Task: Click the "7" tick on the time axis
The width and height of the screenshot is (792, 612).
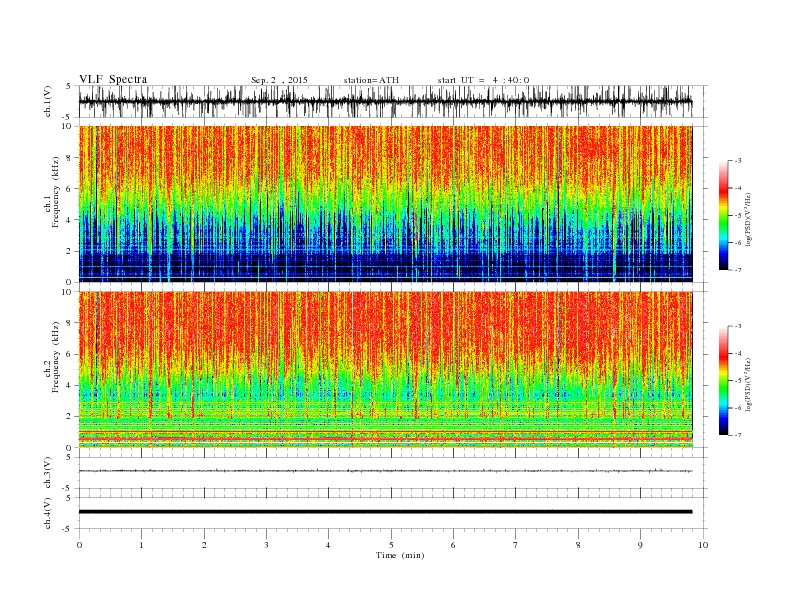Action: pyautogui.click(x=516, y=545)
